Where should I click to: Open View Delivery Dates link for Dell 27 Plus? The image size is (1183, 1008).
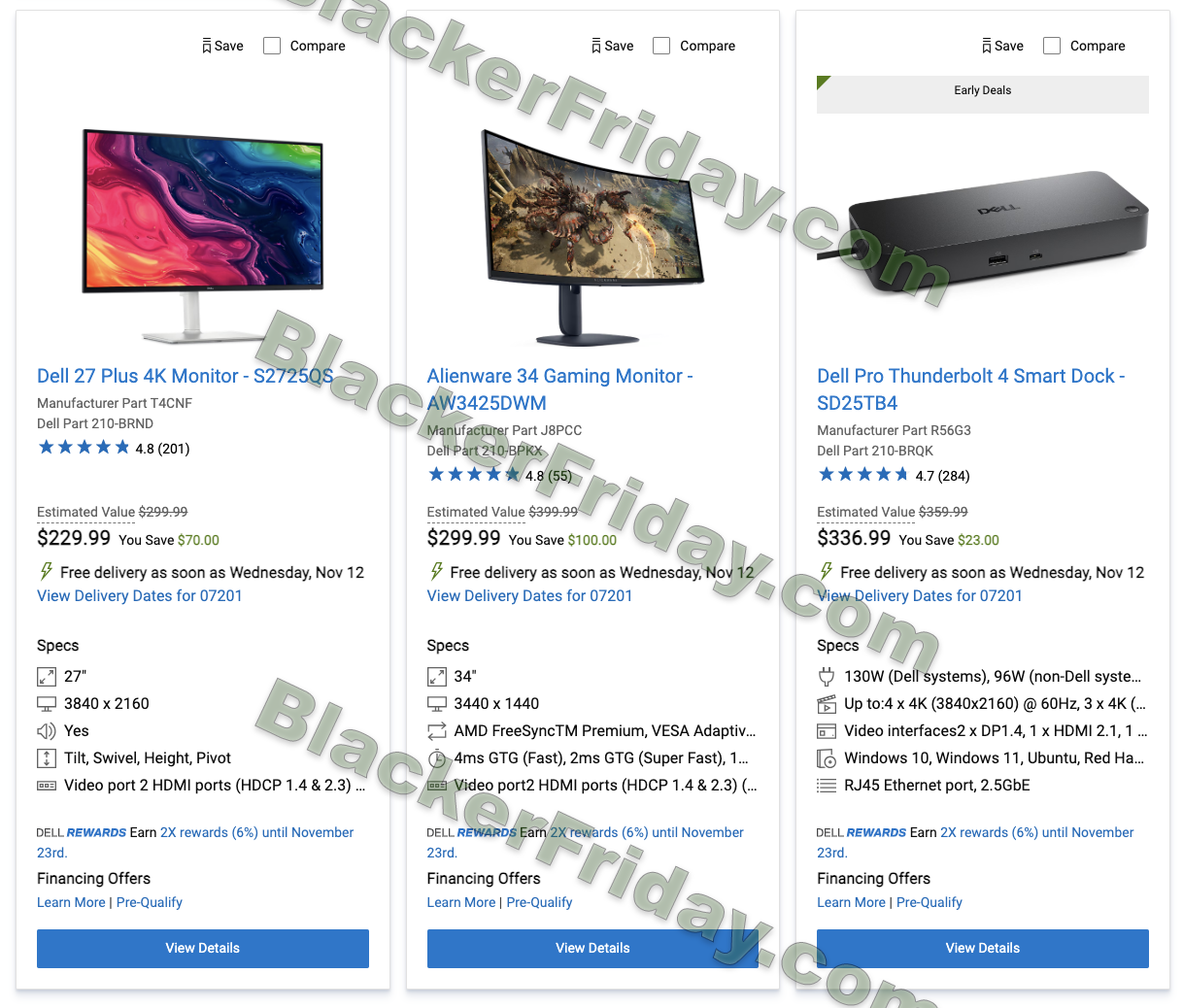(140, 596)
